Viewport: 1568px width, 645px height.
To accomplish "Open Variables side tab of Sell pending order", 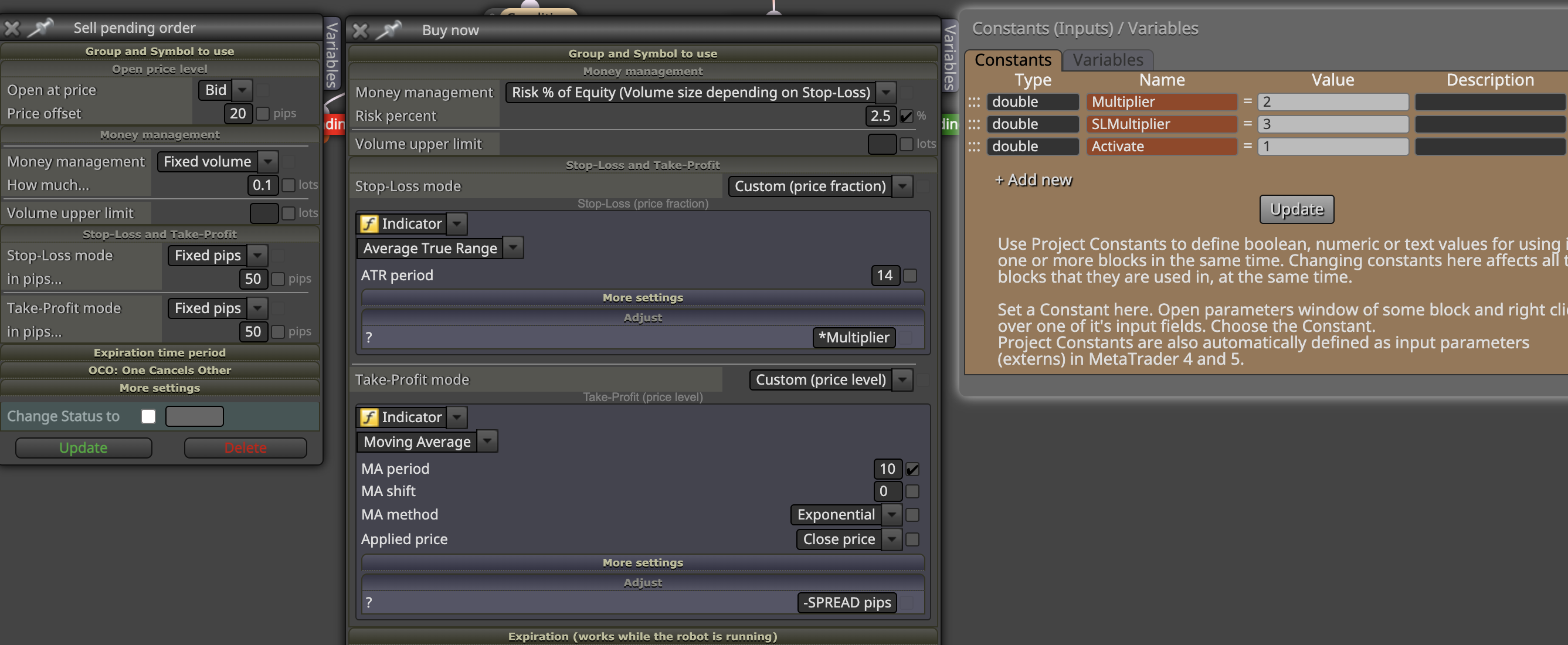I will click(x=332, y=55).
